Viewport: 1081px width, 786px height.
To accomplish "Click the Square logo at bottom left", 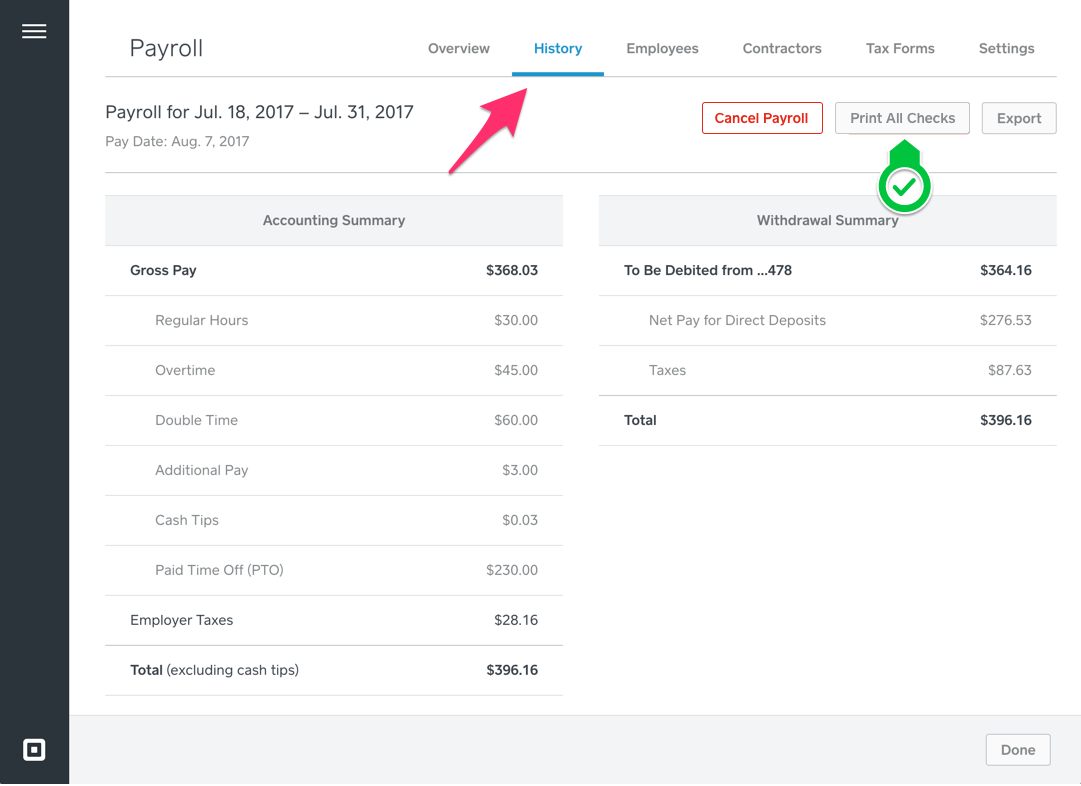I will (x=34, y=749).
